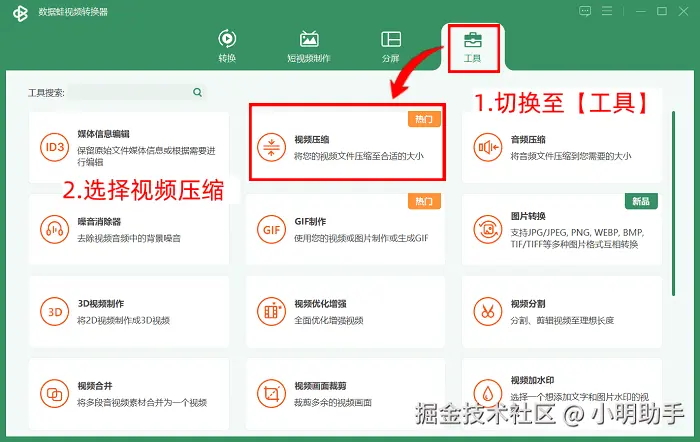Click the feedback message icon in title bar
The height and width of the screenshot is (442, 700).
coord(585,11)
